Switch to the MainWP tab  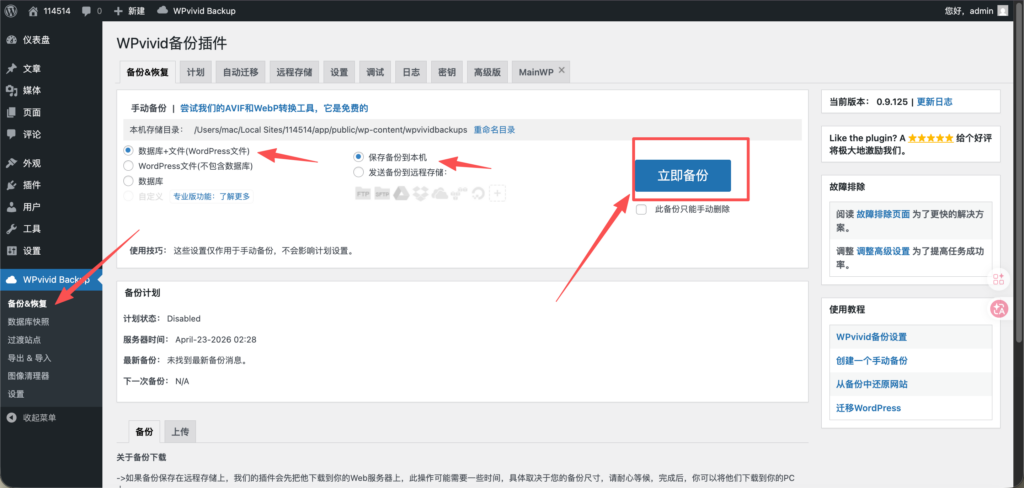536,73
